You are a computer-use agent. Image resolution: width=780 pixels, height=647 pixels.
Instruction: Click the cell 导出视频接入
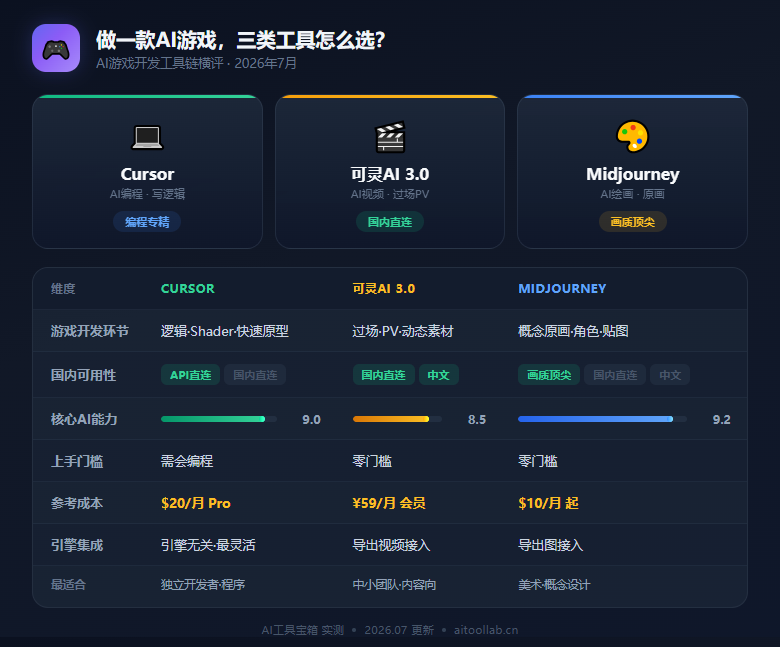click(x=391, y=545)
